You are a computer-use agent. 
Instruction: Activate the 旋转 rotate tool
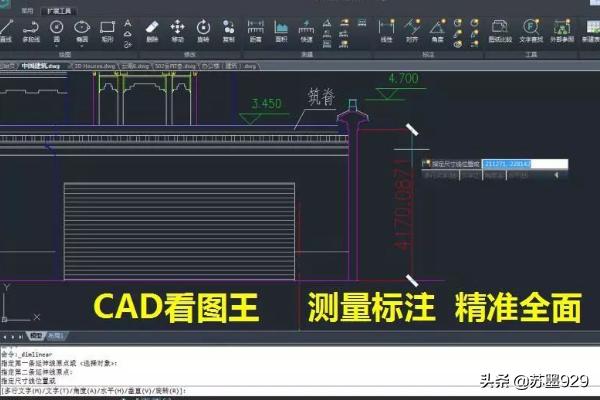[x=203, y=31]
